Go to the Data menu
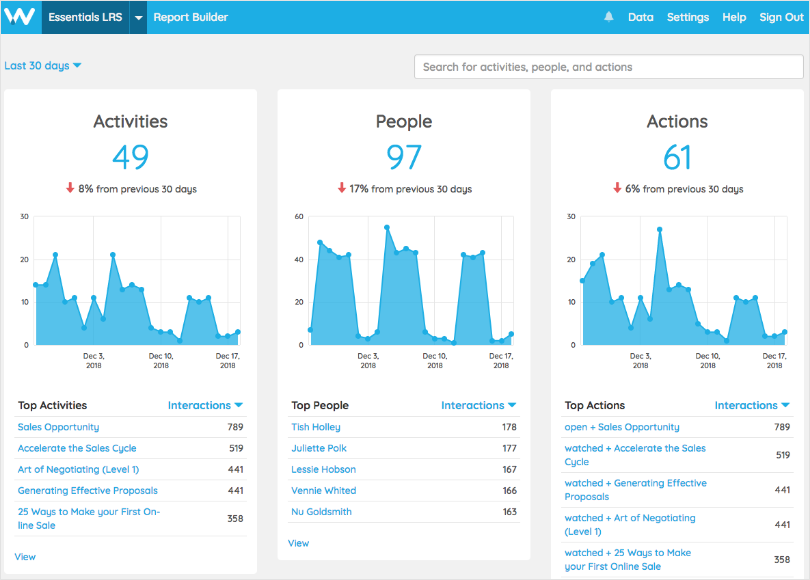Viewport: 810px width, 580px height. pyautogui.click(x=641, y=17)
